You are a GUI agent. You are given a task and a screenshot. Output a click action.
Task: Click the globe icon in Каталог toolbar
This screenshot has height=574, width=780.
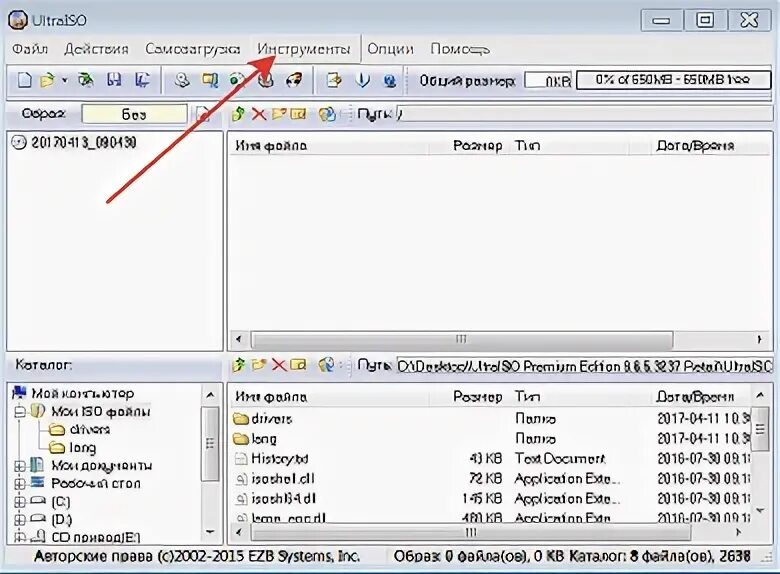point(327,365)
